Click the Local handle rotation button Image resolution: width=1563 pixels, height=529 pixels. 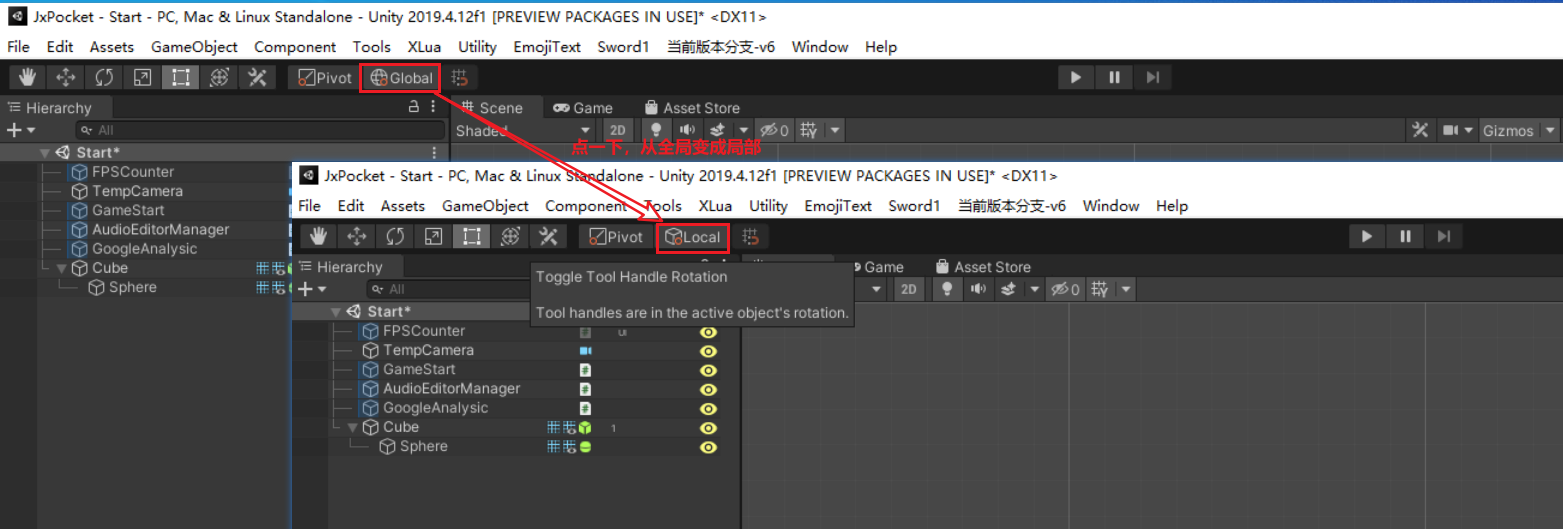pyautogui.click(x=692, y=237)
